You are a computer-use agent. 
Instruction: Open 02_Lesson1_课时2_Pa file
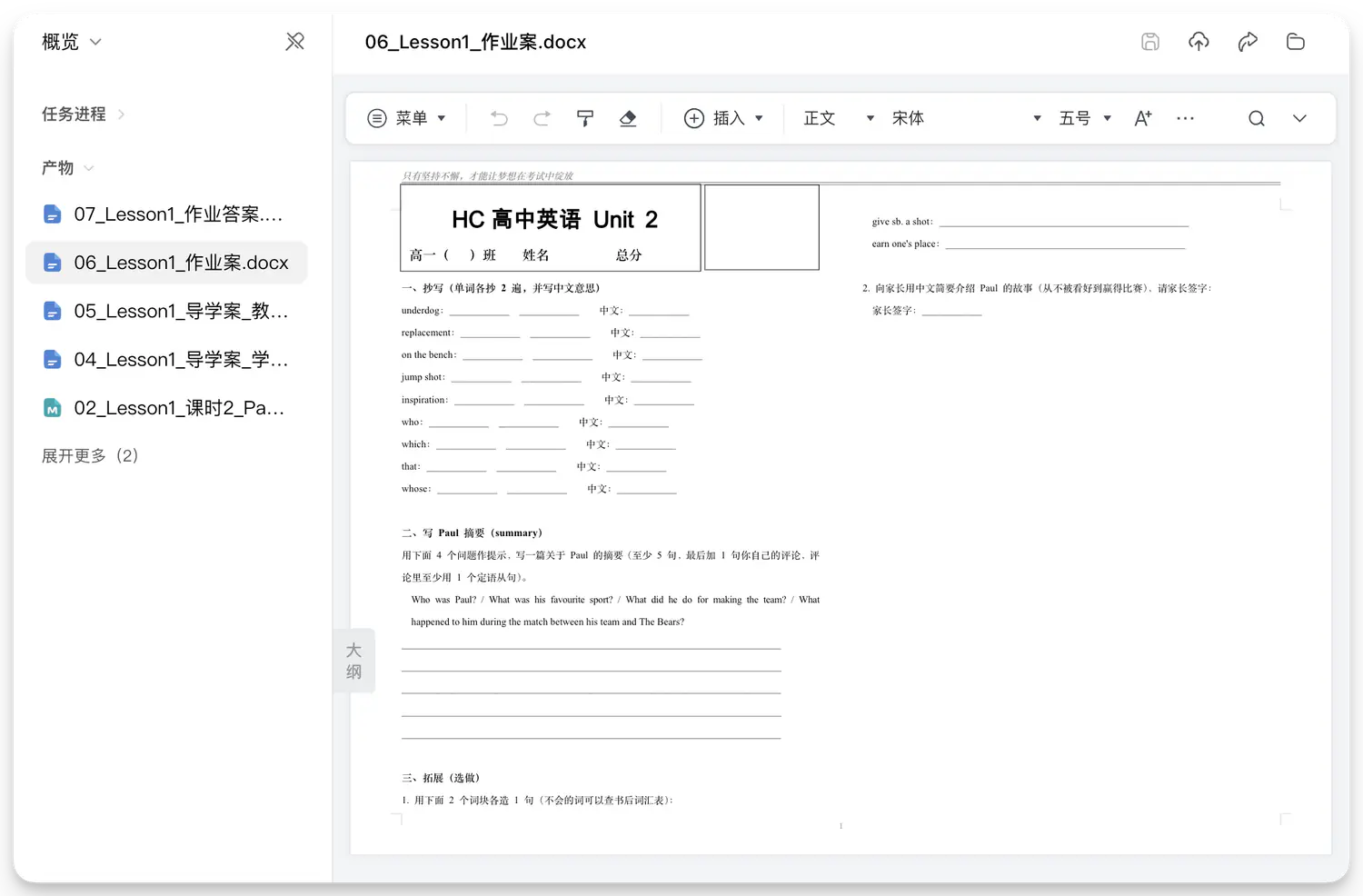click(x=166, y=408)
